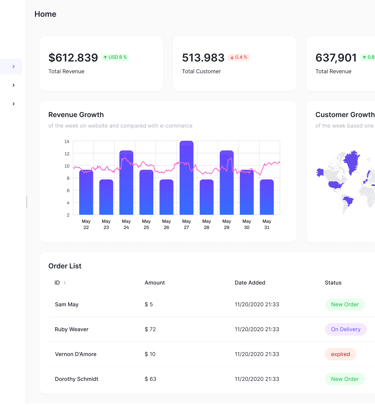Click the $ 72 amount cell
Viewport: 375px width, 405px height.
click(150, 329)
